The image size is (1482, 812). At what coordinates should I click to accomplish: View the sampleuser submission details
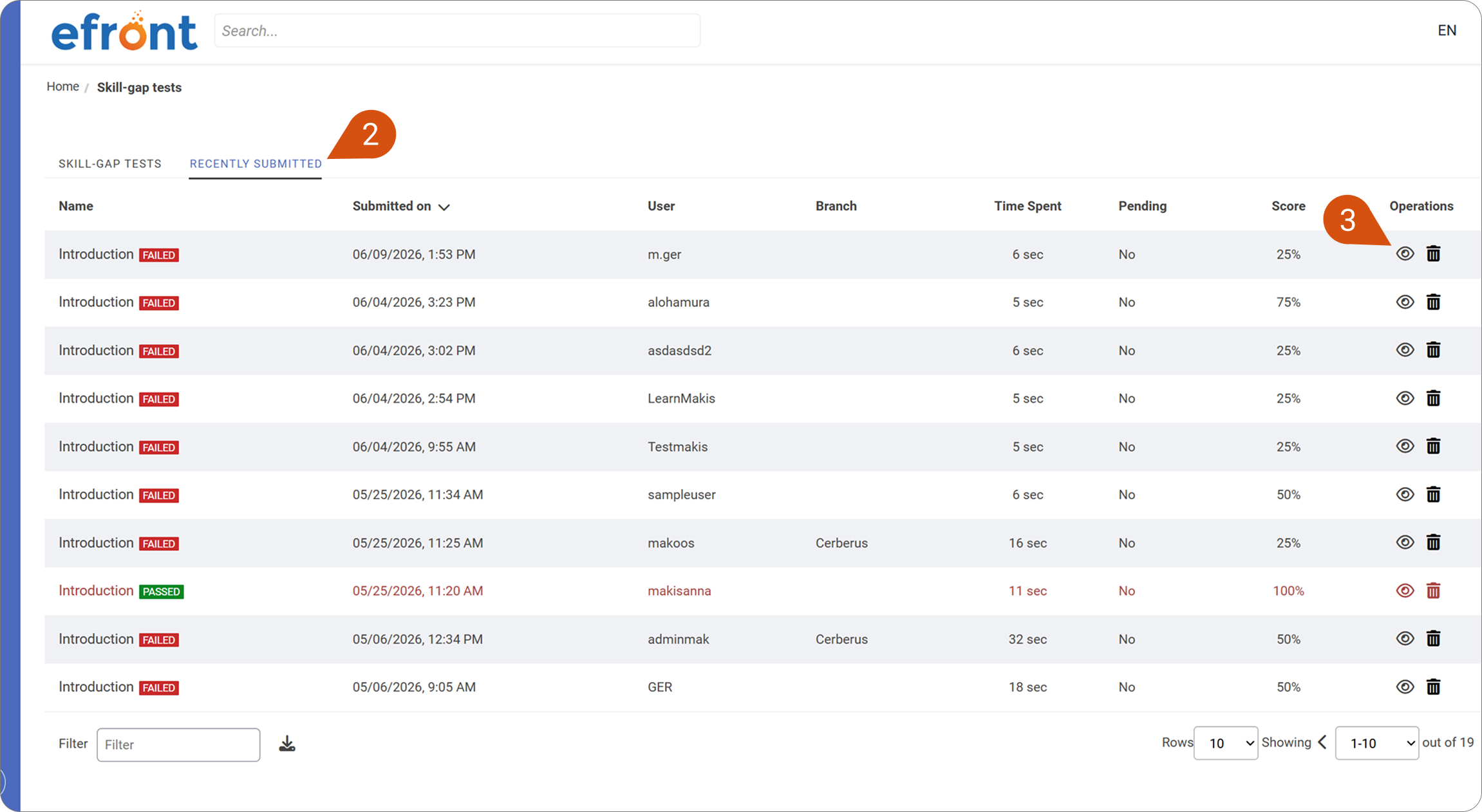[x=1405, y=494]
